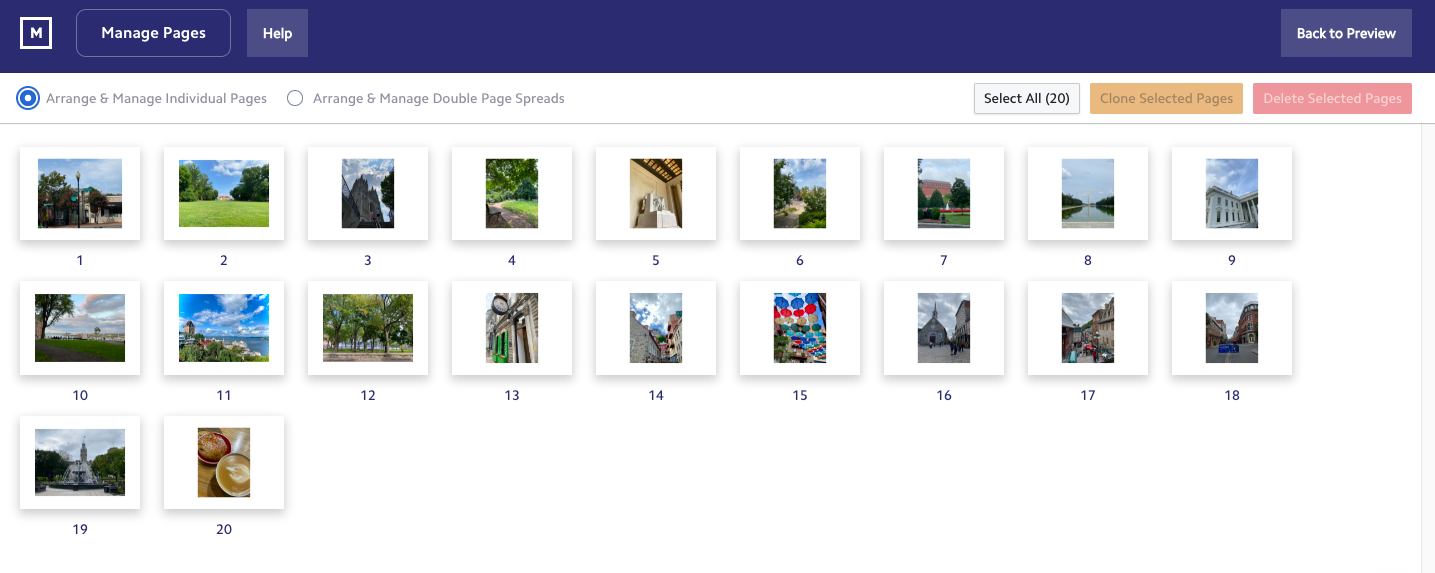Image resolution: width=1435 pixels, height=573 pixels.
Task: Click the vertical scrollbar track
Action: click(x=1428, y=348)
